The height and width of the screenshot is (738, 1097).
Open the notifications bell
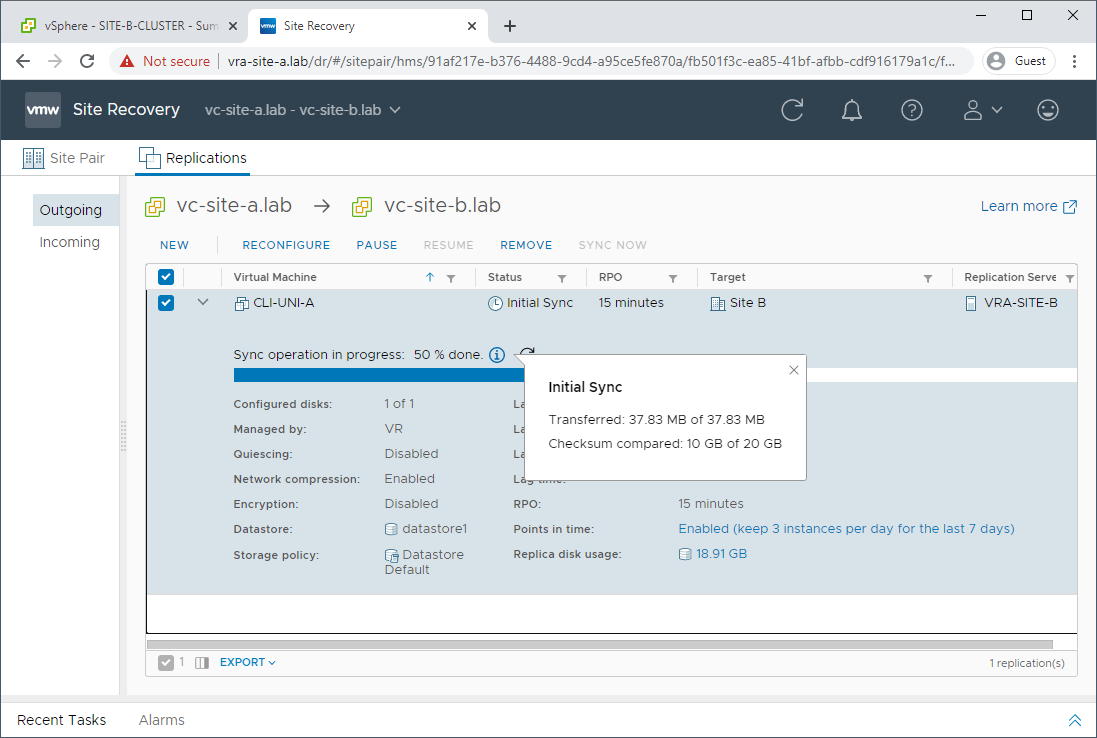point(852,110)
